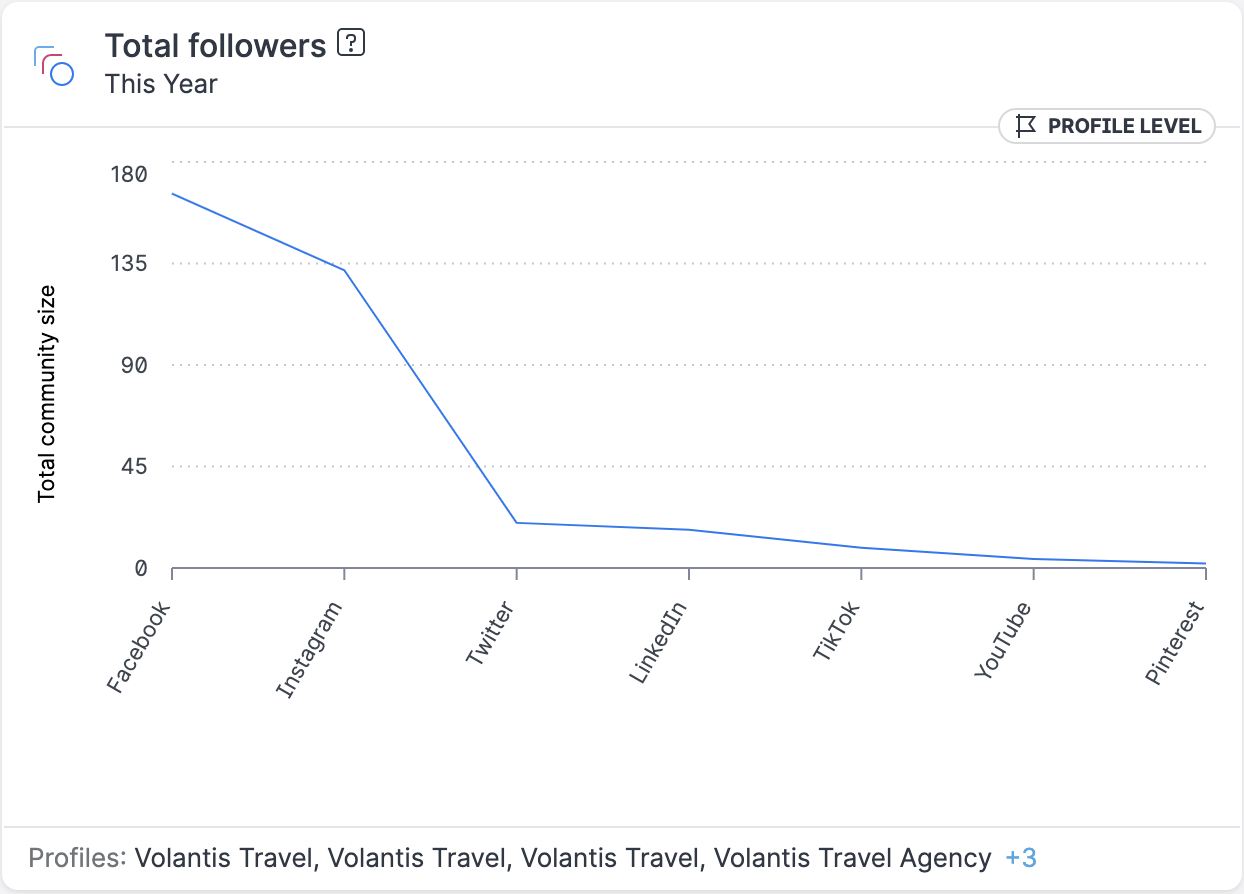The width and height of the screenshot is (1244, 894).
Task: Click the Total community size axis title
Action: pos(46,394)
